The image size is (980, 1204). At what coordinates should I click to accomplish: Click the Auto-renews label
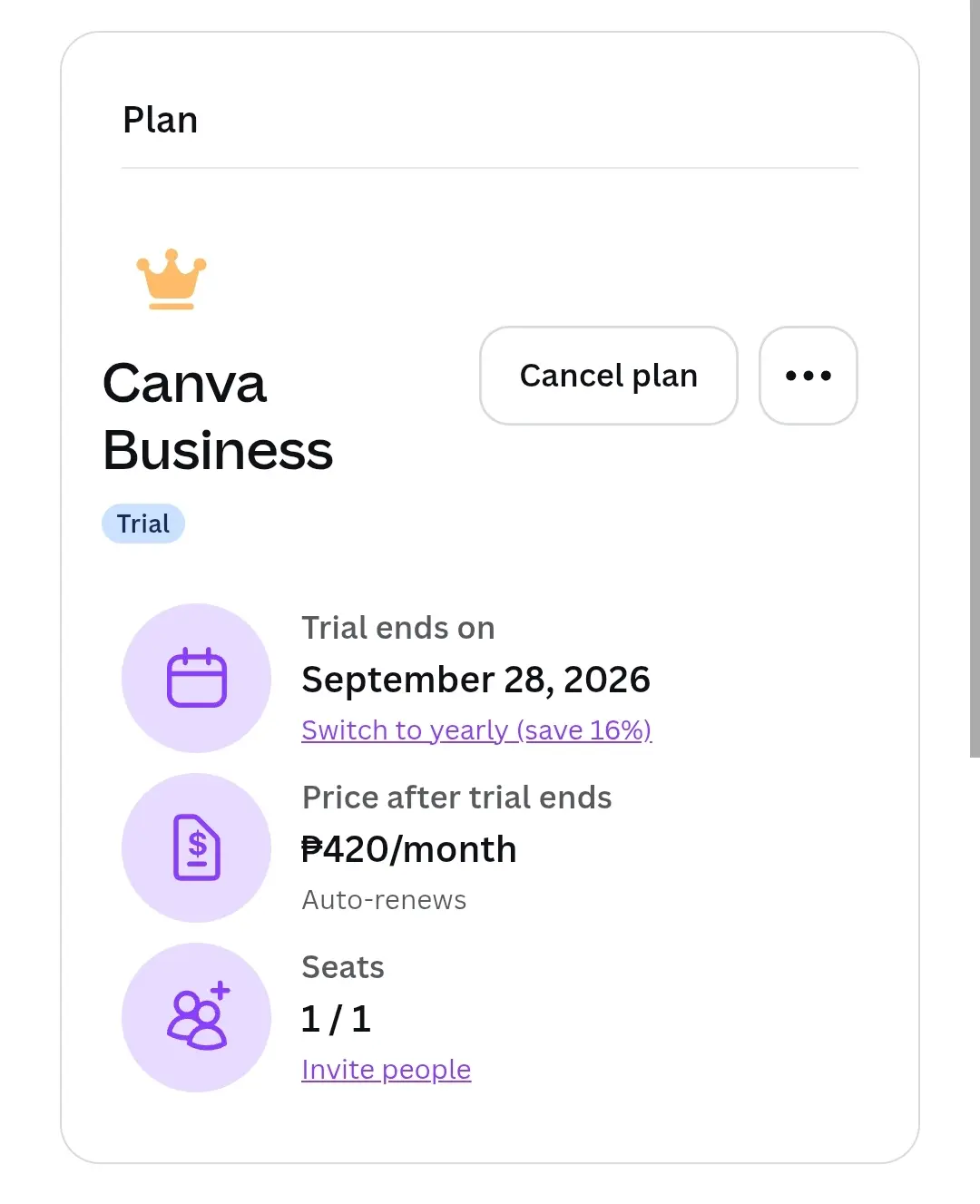click(x=384, y=900)
